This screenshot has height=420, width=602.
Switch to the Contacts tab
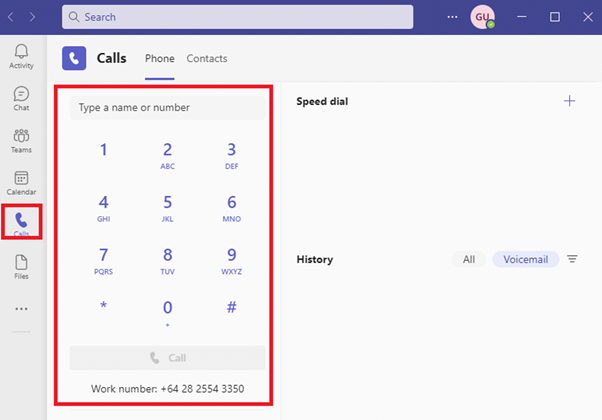point(206,59)
